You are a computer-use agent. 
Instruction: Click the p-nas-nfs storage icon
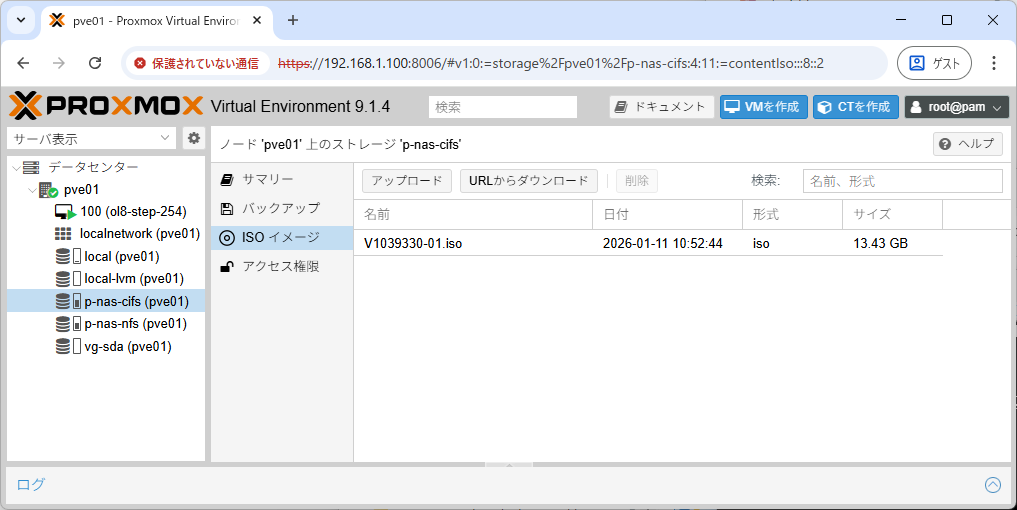[x=63, y=324]
